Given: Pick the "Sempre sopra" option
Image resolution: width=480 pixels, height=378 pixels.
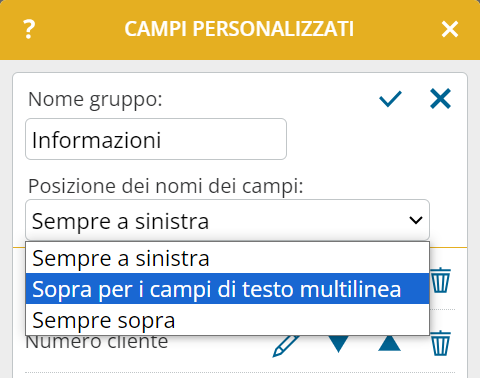Looking at the screenshot, I should point(227,320).
